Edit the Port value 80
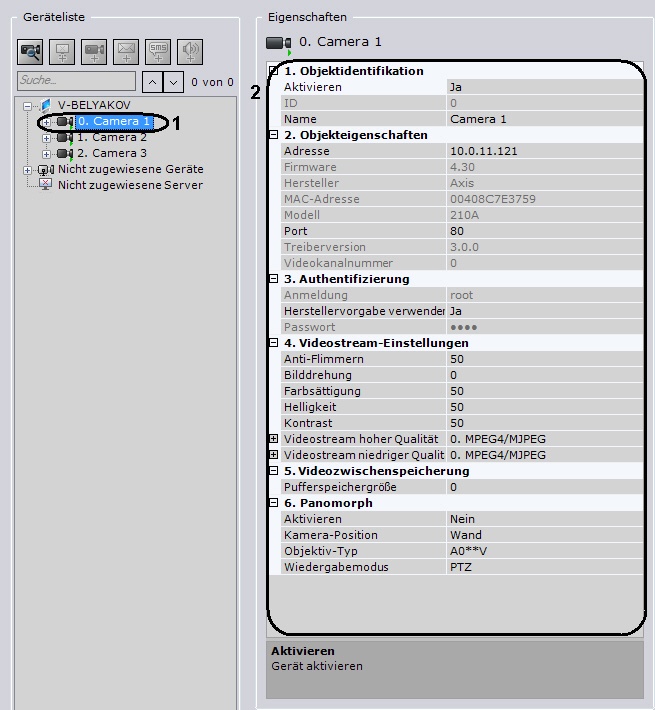This screenshot has width=655, height=710. pyautogui.click(x=545, y=231)
